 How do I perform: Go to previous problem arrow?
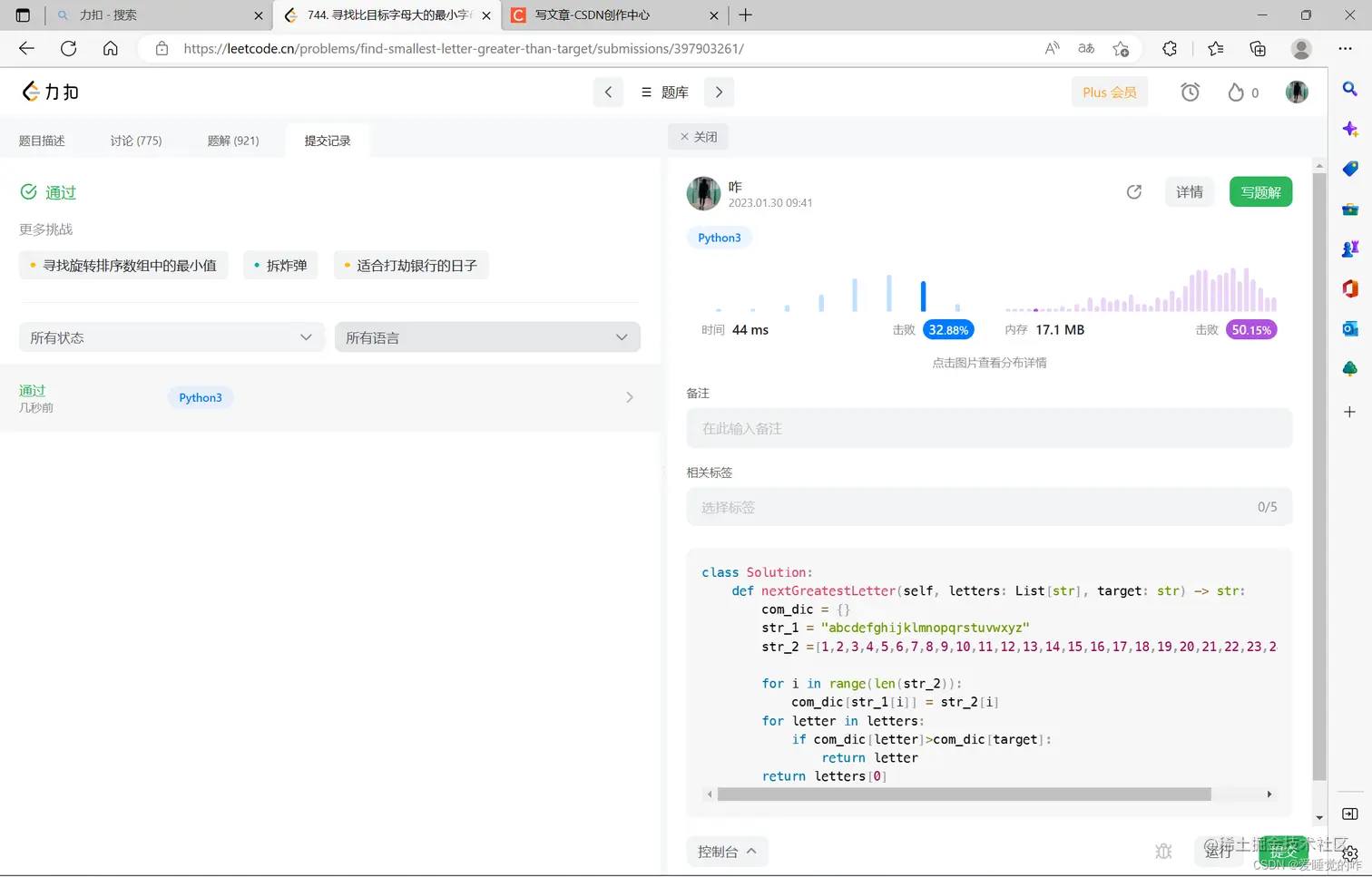pos(608,92)
